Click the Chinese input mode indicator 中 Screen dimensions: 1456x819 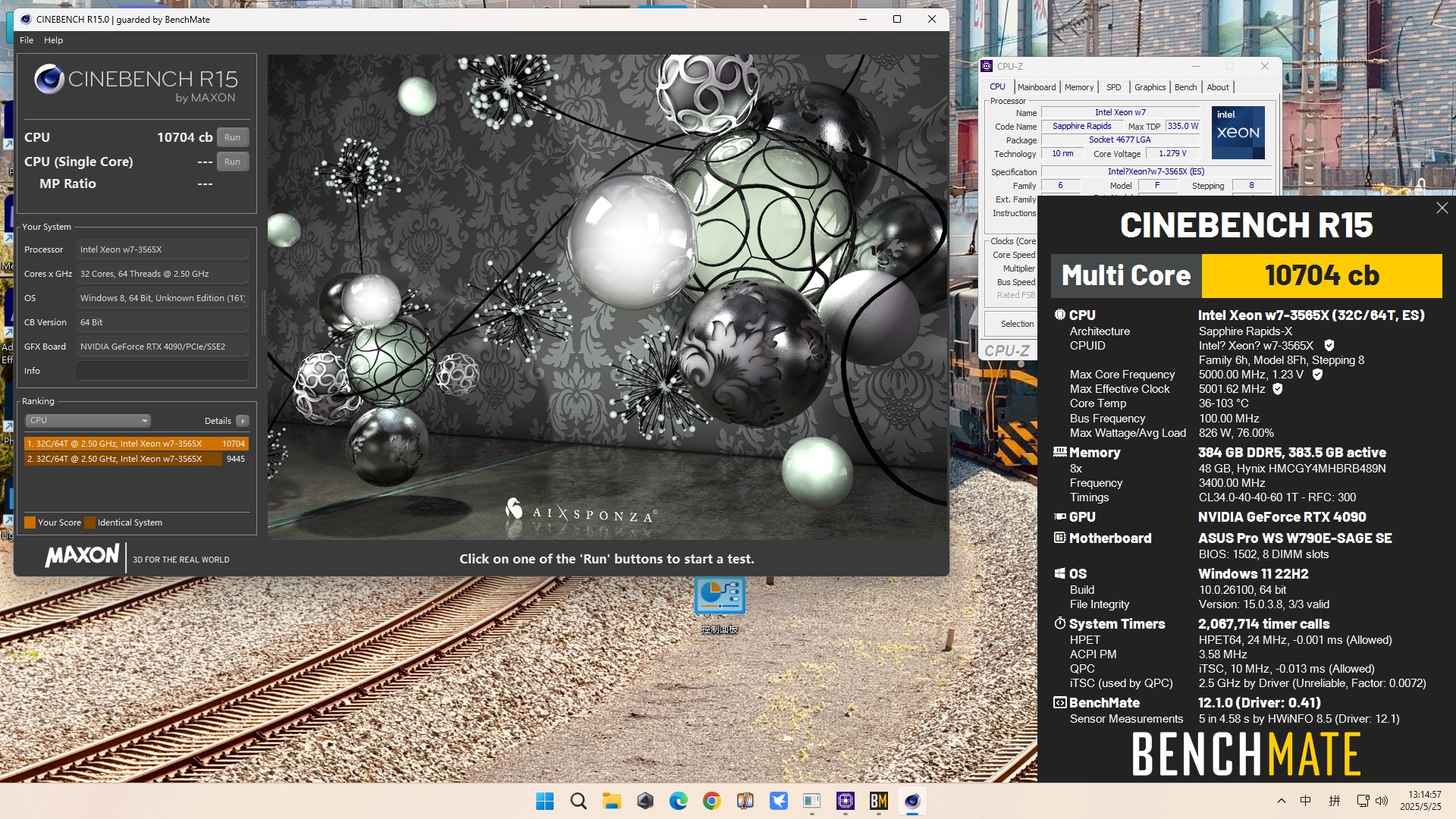pos(1305,801)
